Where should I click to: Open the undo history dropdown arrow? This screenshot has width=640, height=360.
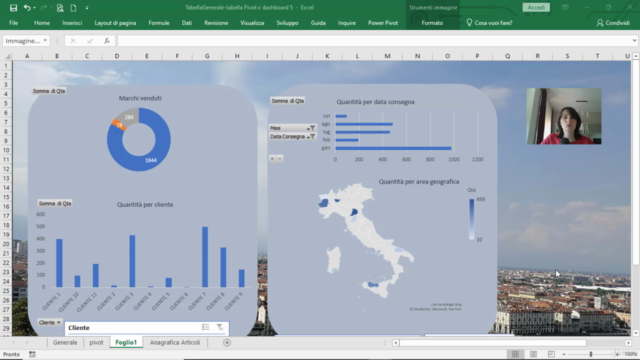point(34,8)
